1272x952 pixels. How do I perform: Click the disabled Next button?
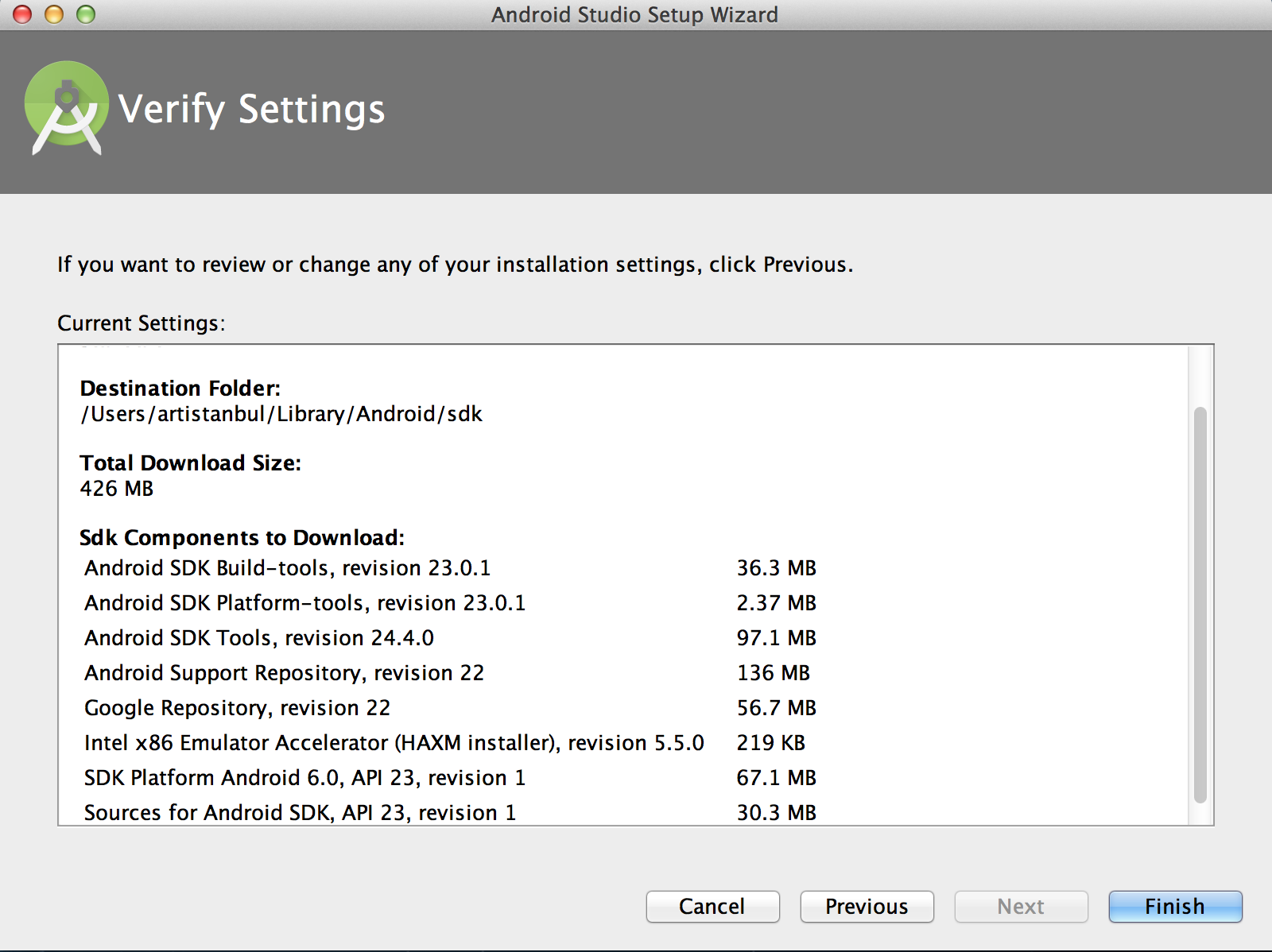point(1021,906)
